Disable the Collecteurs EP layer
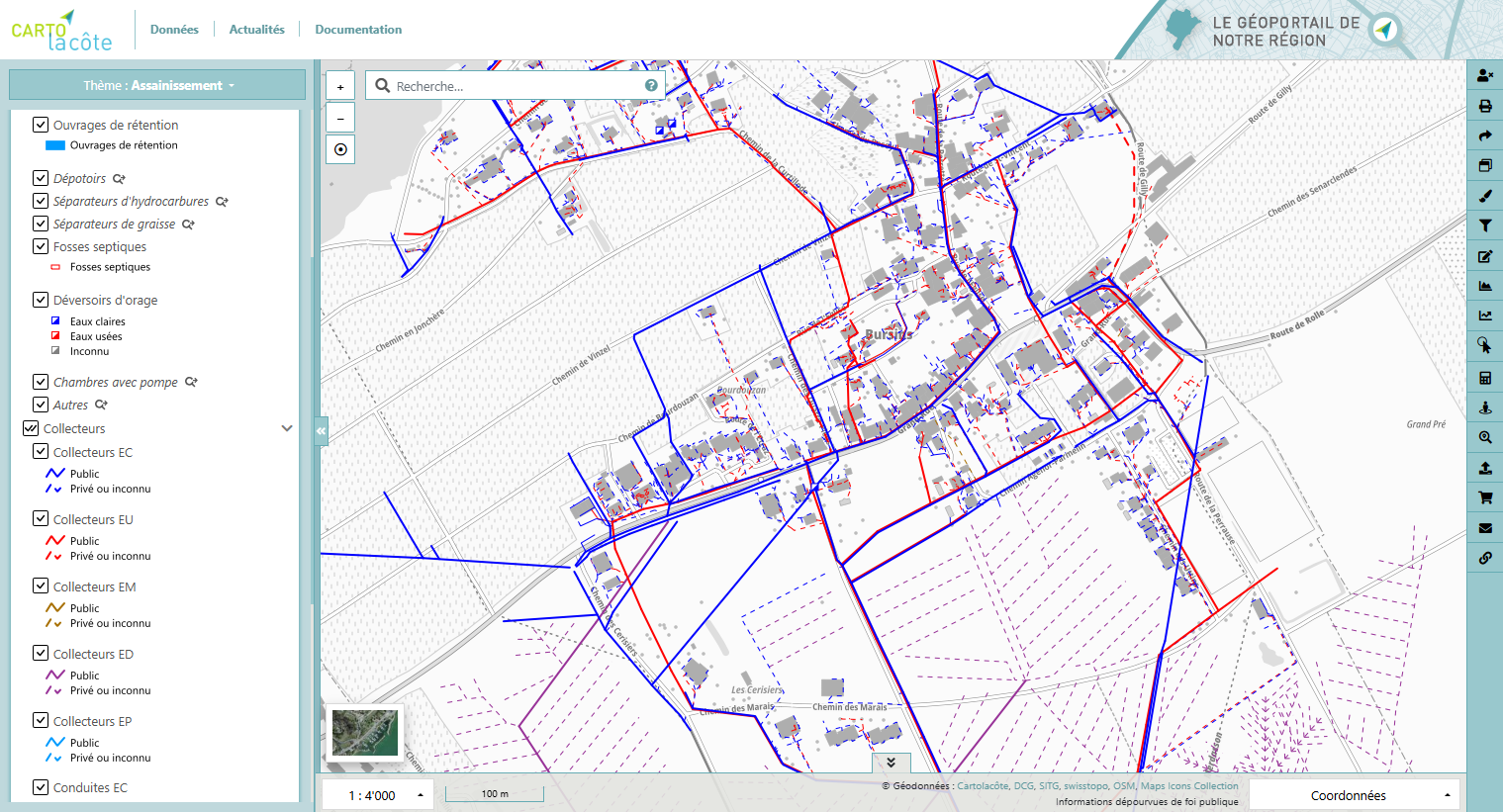Viewport: 1503px width, 812px height. tap(41, 721)
